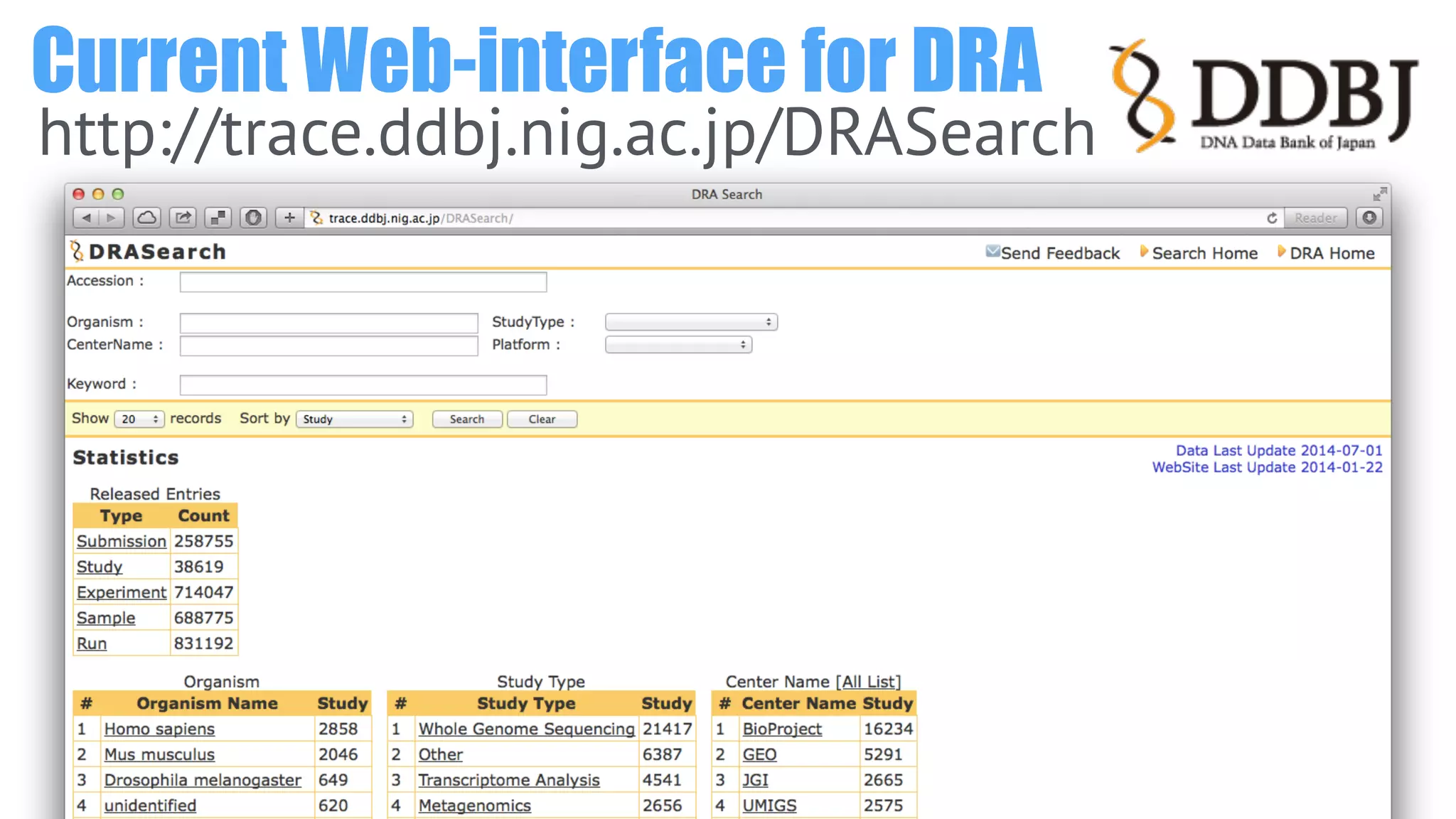Open the iCloud tabs cloud icon
1456x819 pixels.
[x=147, y=218]
